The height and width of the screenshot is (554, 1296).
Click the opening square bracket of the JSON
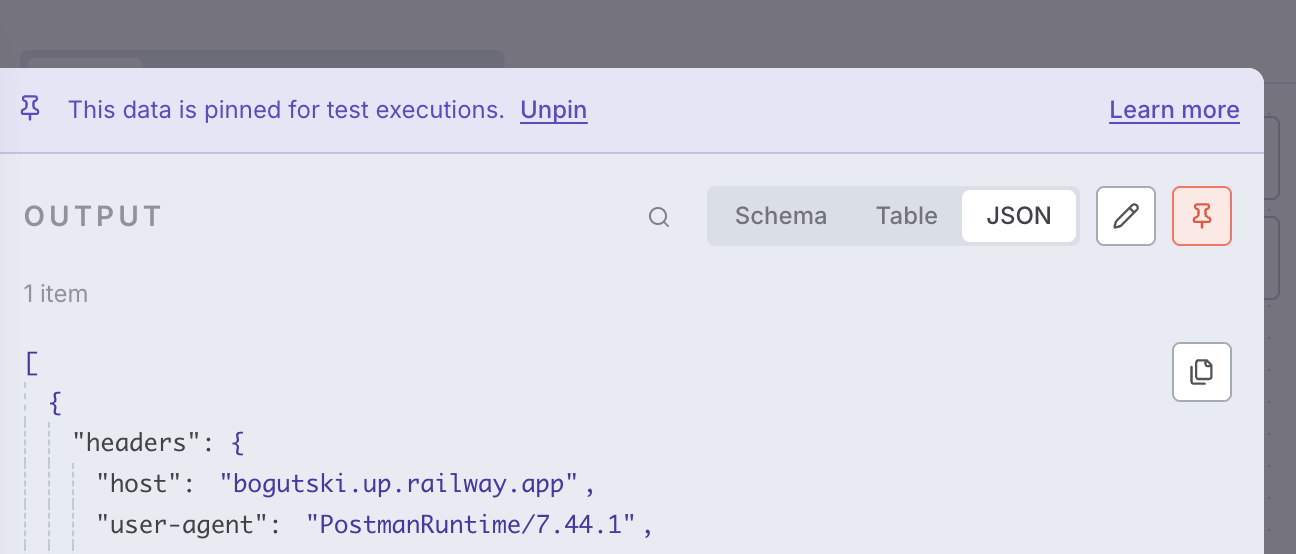[x=32, y=363]
